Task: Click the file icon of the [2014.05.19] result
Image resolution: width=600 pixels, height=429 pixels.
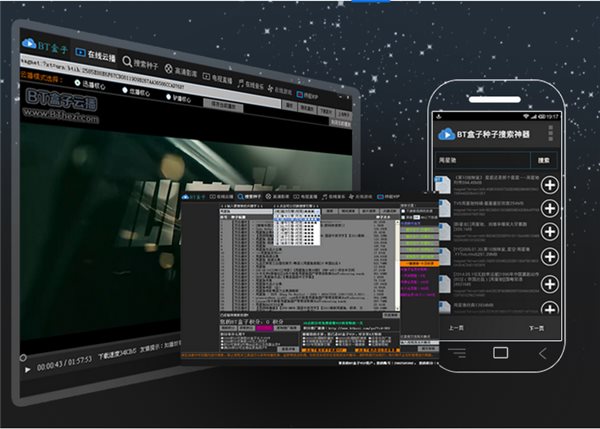Action: coord(444,284)
